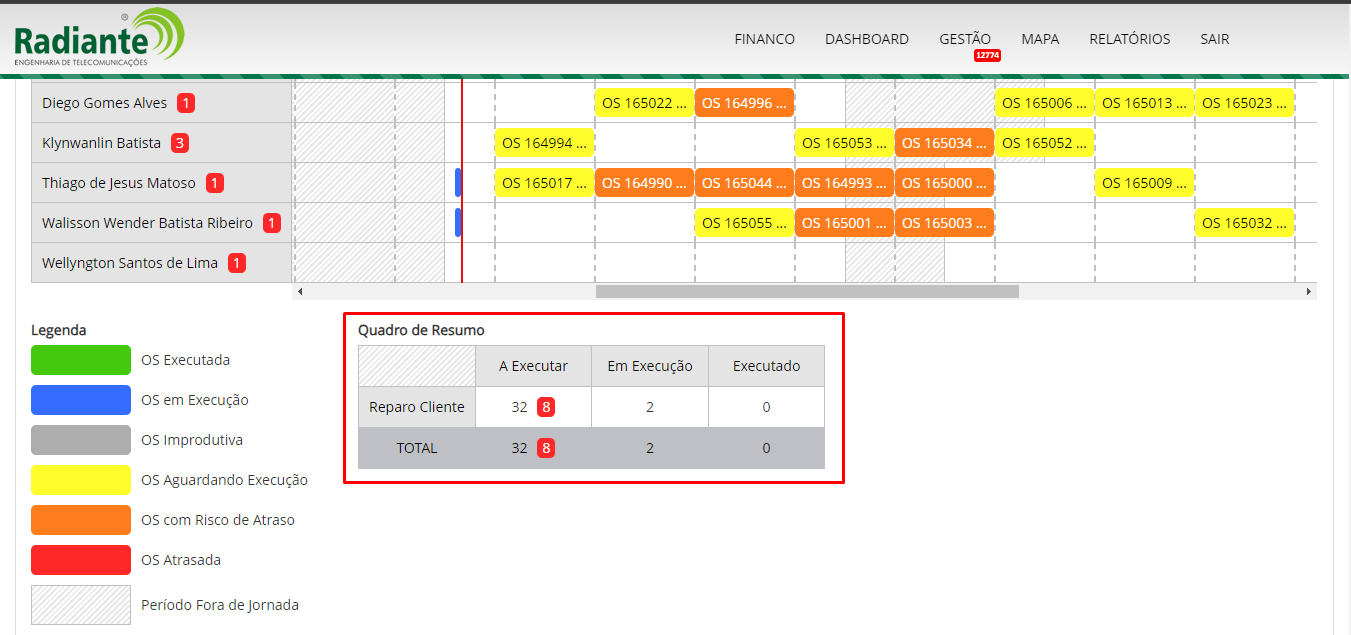Click the timeline scrollbar right arrow
The image size is (1351, 635).
[1308, 291]
